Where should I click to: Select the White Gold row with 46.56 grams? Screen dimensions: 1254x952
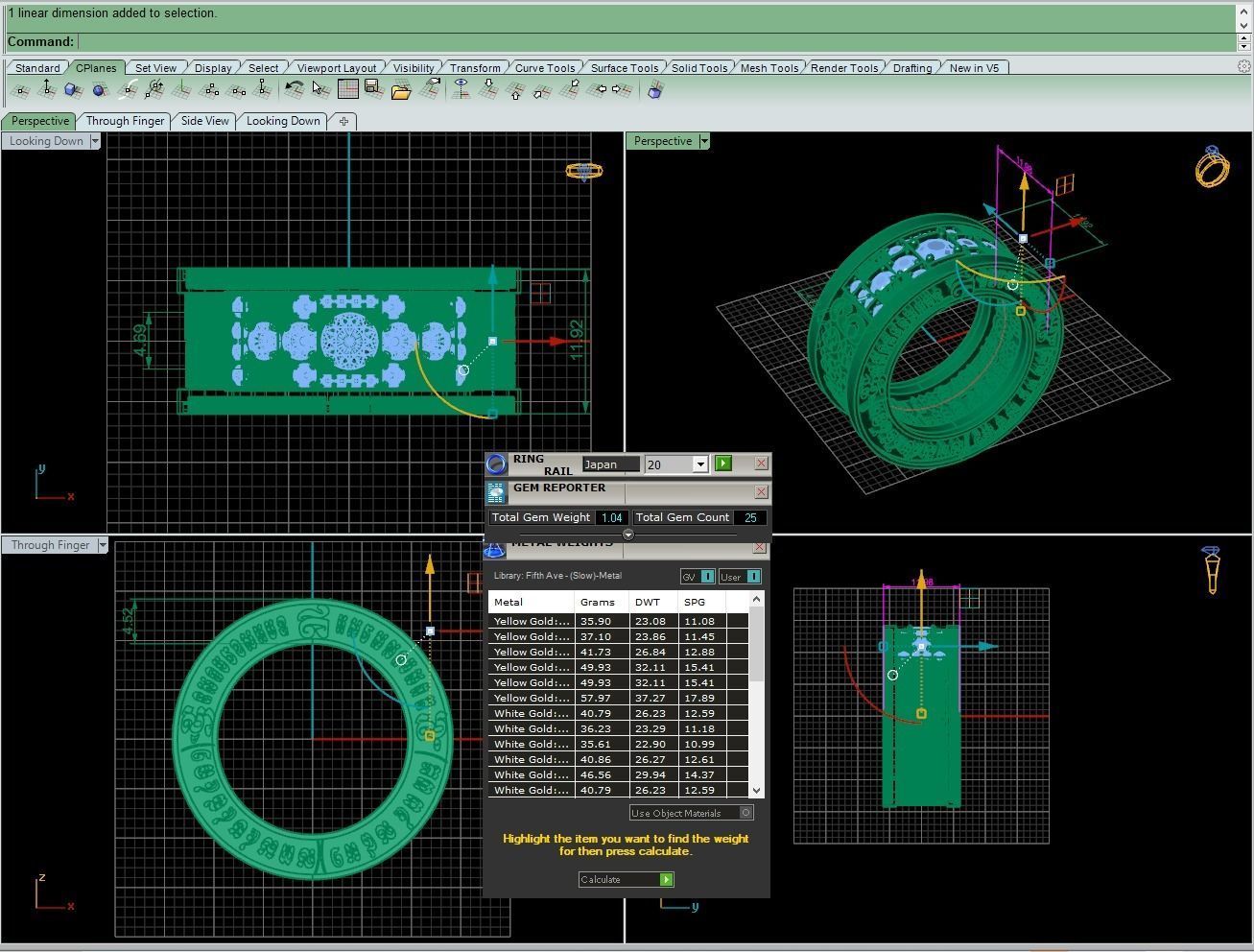(618, 774)
